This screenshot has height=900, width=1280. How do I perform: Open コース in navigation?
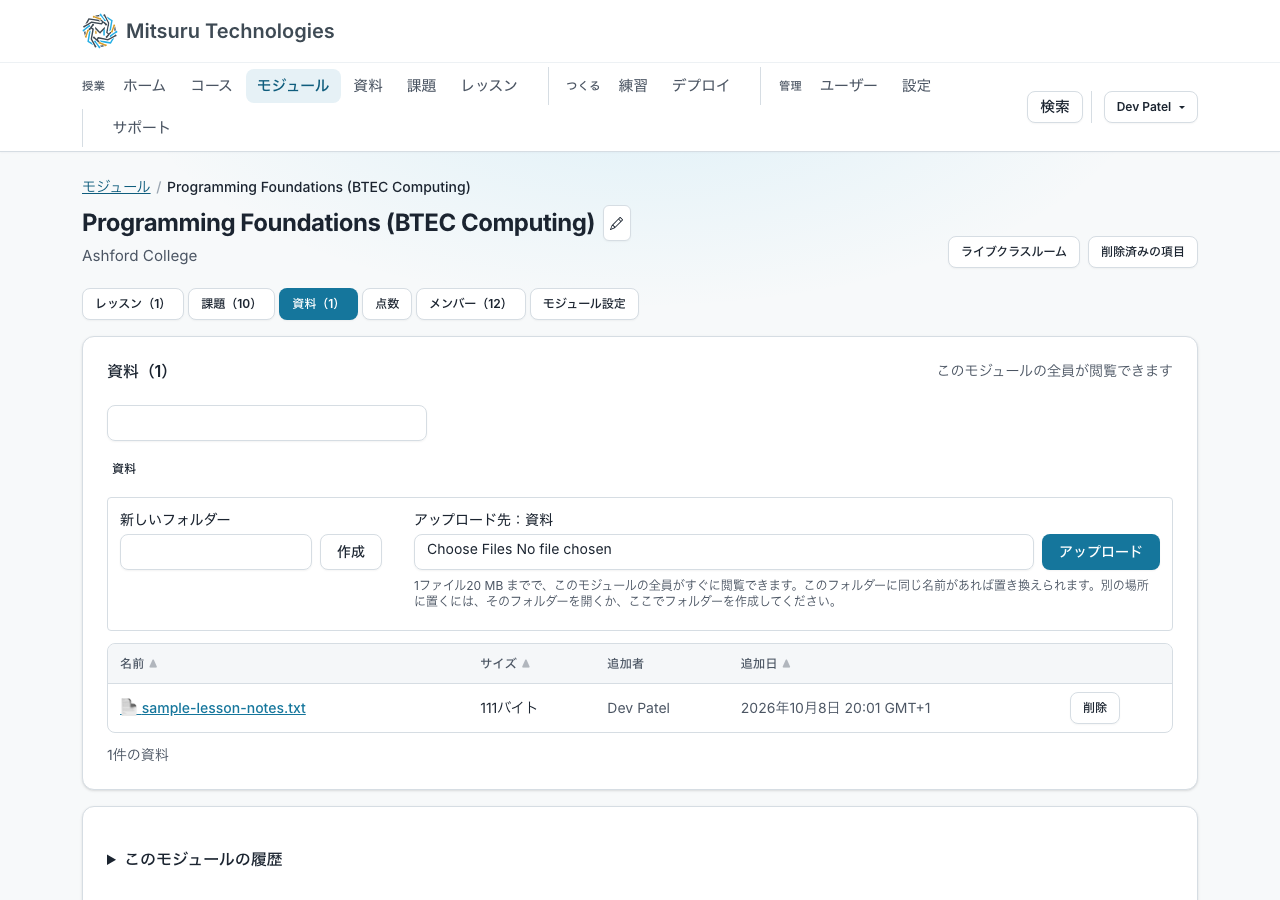click(x=211, y=86)
